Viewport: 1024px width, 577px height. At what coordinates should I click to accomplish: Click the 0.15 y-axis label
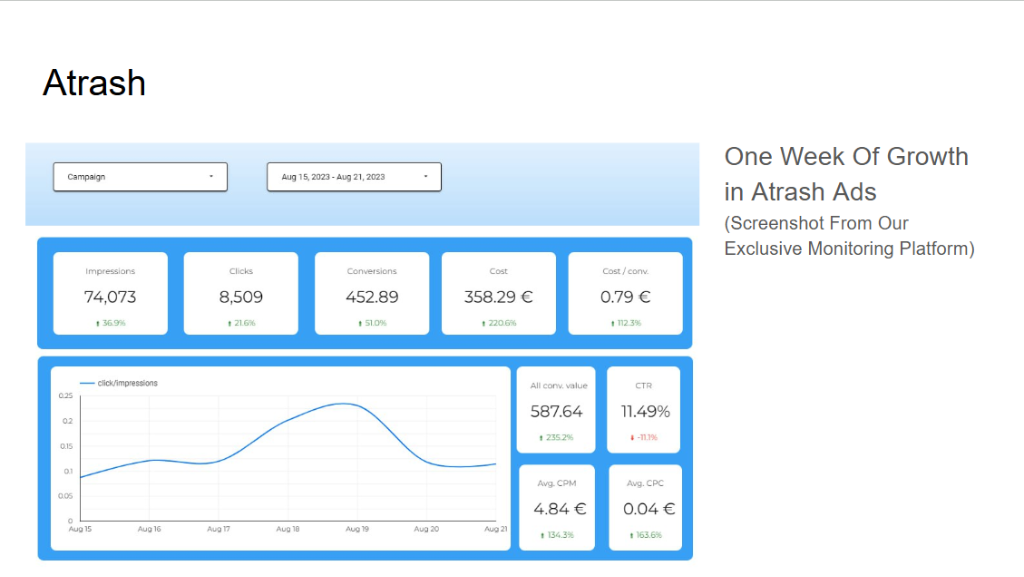pyautogui.click(x=66, y=446)
